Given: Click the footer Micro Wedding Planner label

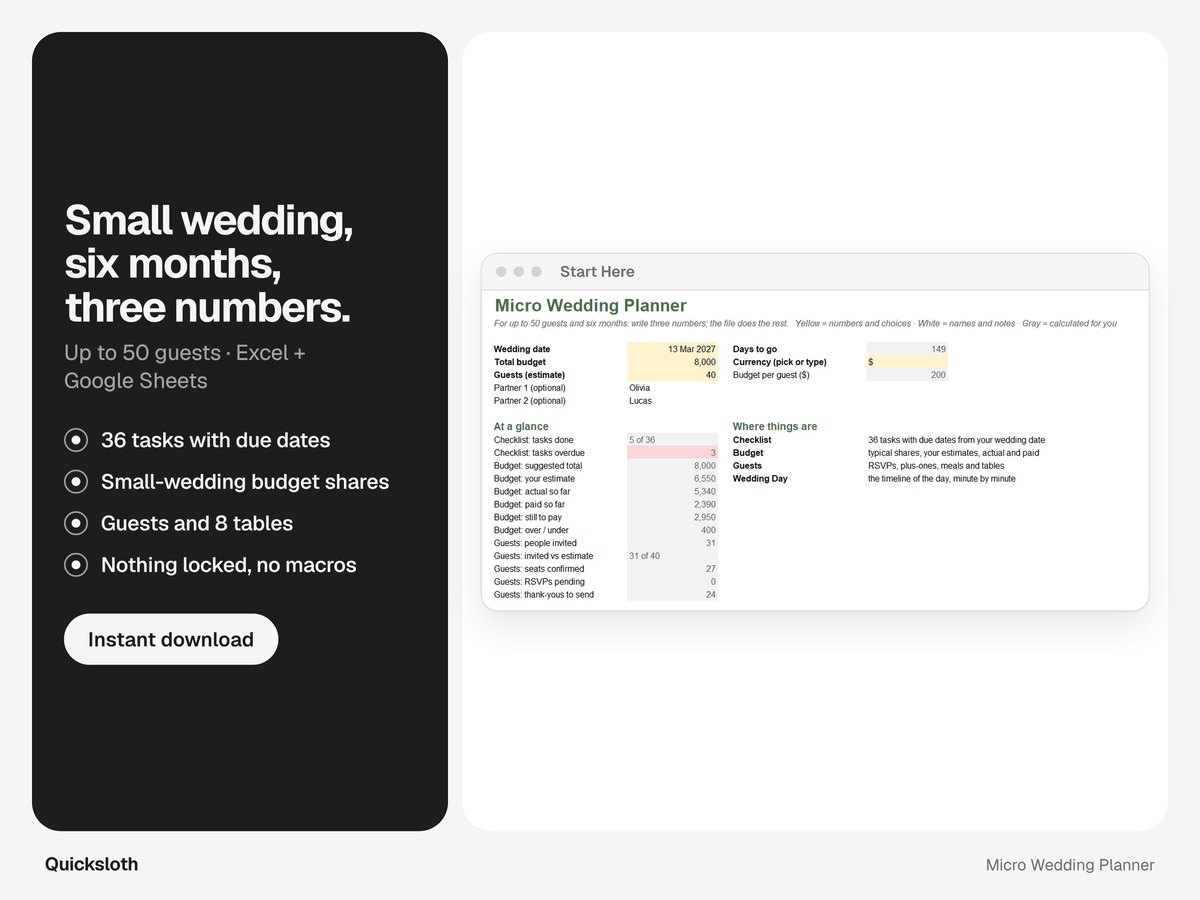Looking at the screenshot, I should point(1070,865).
